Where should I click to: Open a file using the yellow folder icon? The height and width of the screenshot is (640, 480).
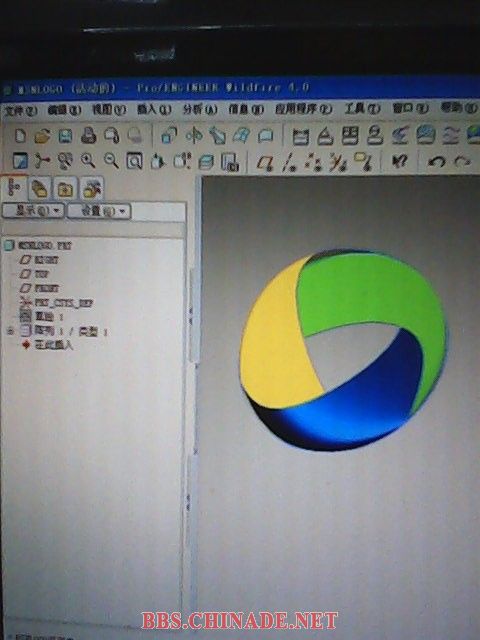42,136
